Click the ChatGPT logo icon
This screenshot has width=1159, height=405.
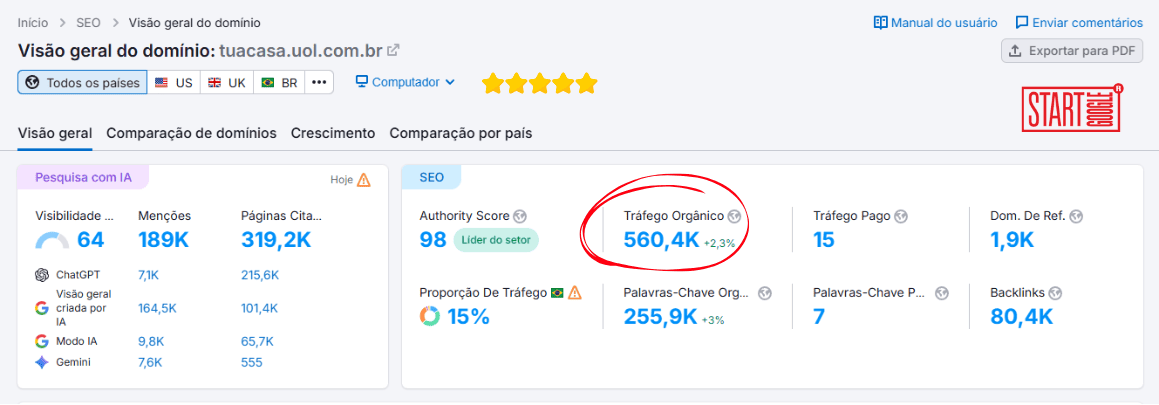click(42, 275)
